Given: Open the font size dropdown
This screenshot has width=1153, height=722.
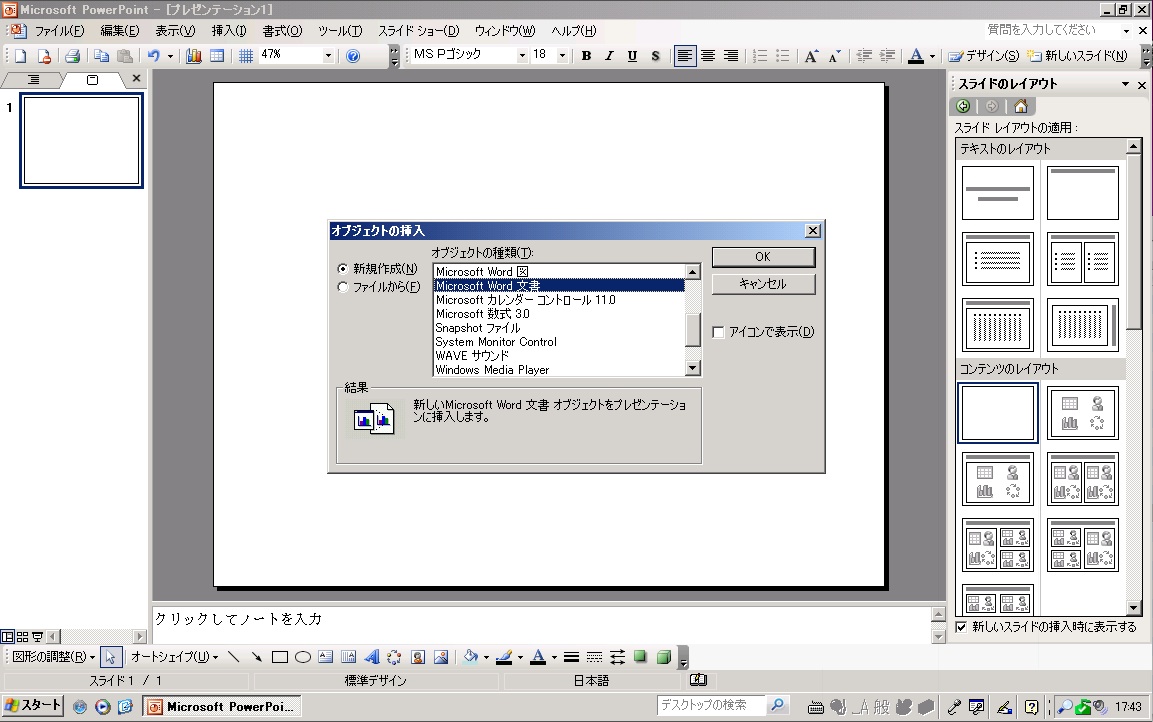Looking at the screenshot, I should pos(563,56).
